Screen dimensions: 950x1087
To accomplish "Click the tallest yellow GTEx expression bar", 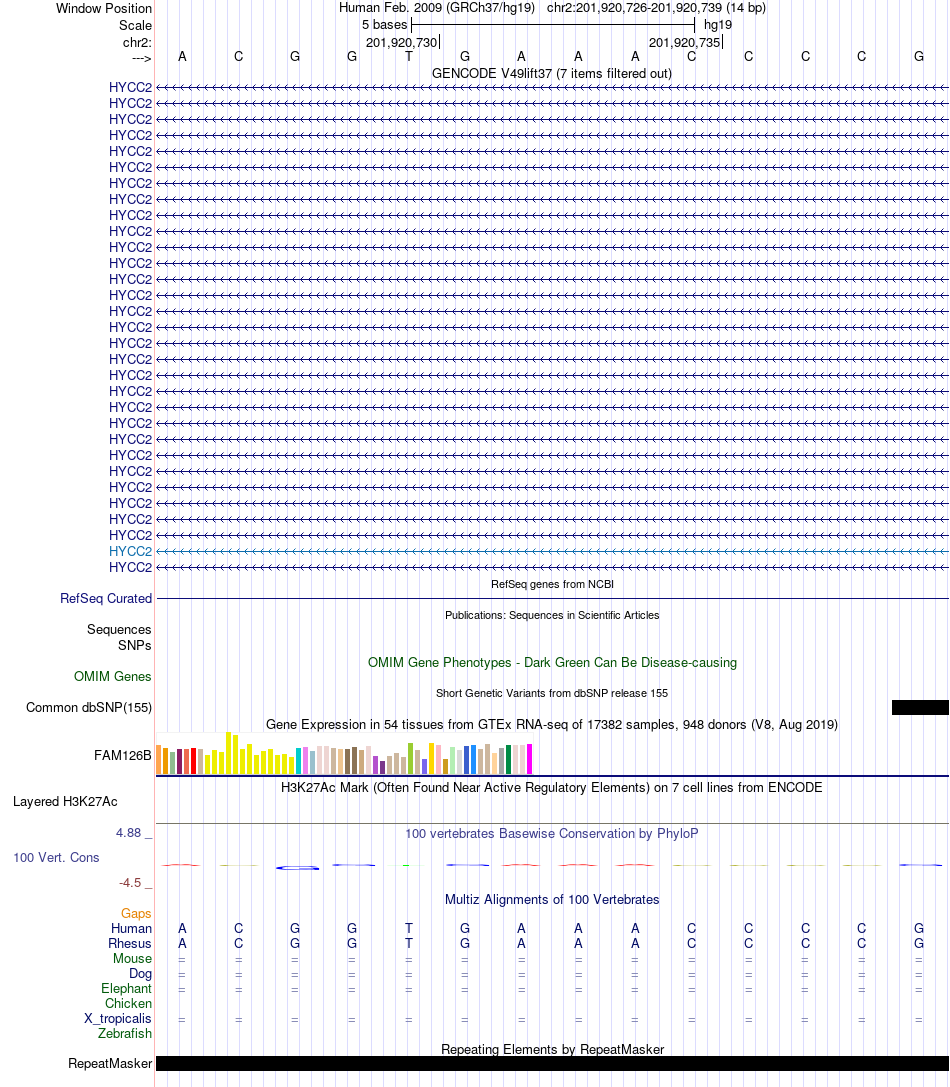I will pyautogui.click(x=229, y=753).
